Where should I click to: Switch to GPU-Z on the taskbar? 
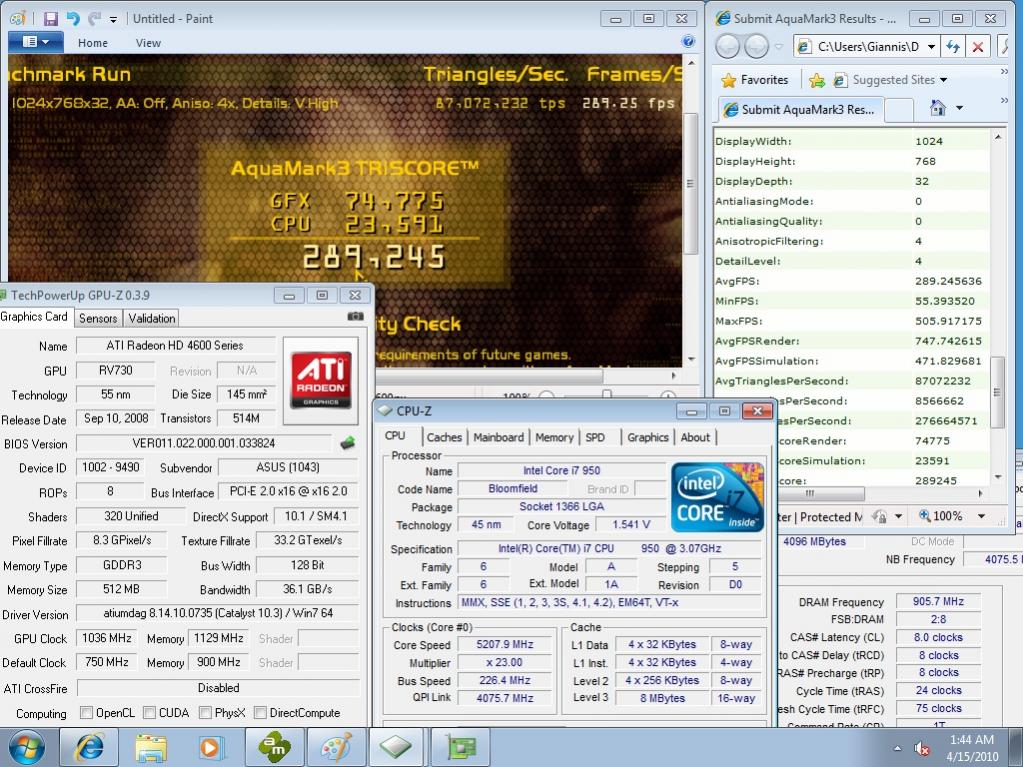click(x=460, y=747)
